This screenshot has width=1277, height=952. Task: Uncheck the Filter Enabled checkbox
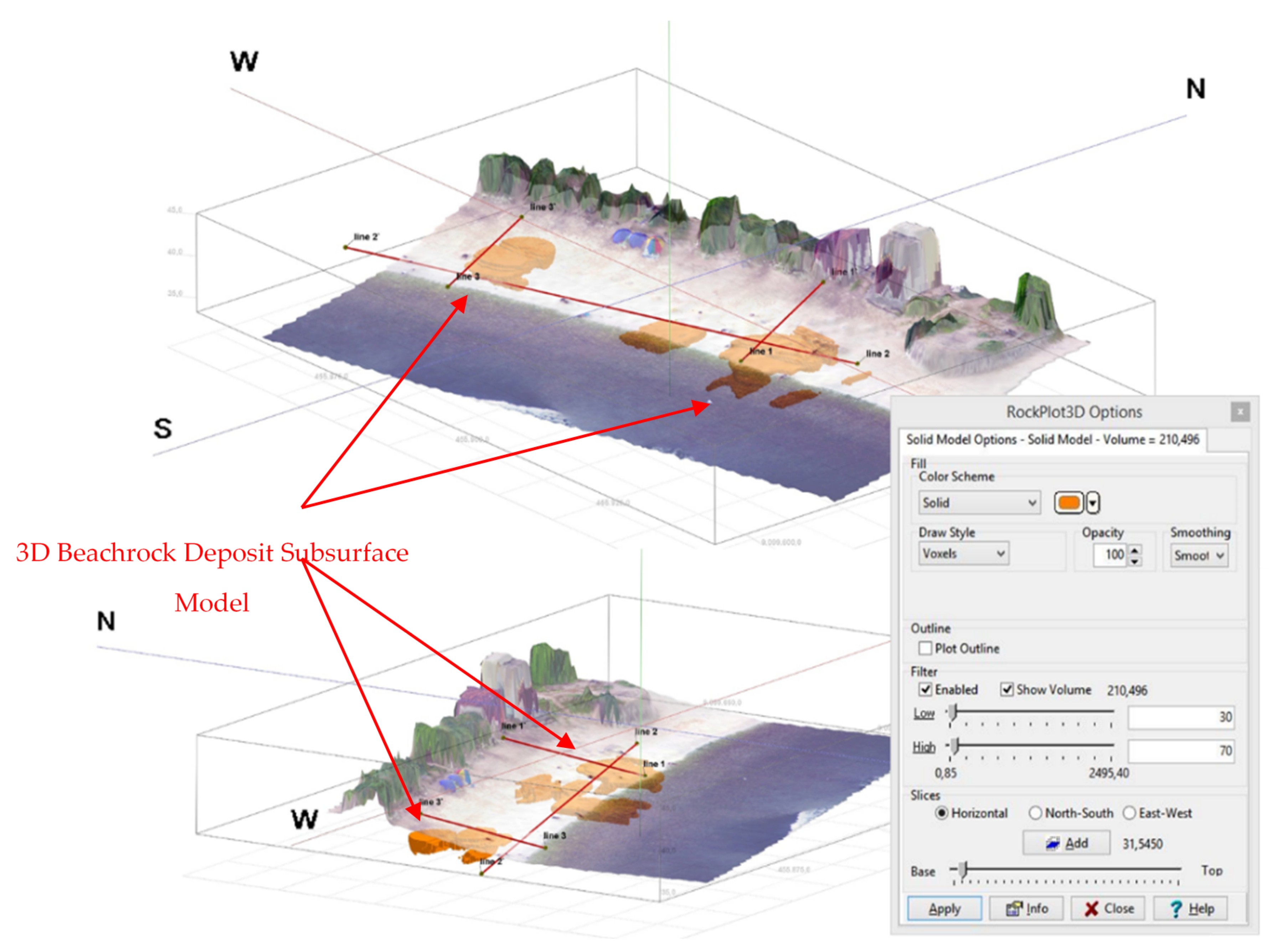click(925, 689)
